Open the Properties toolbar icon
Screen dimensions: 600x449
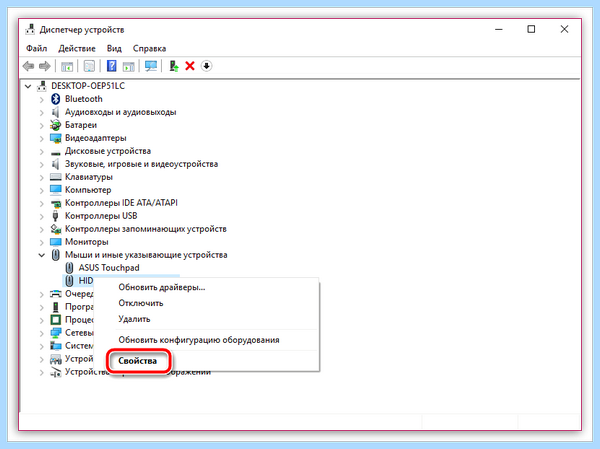pyautogui.click(x=89, y=66)
